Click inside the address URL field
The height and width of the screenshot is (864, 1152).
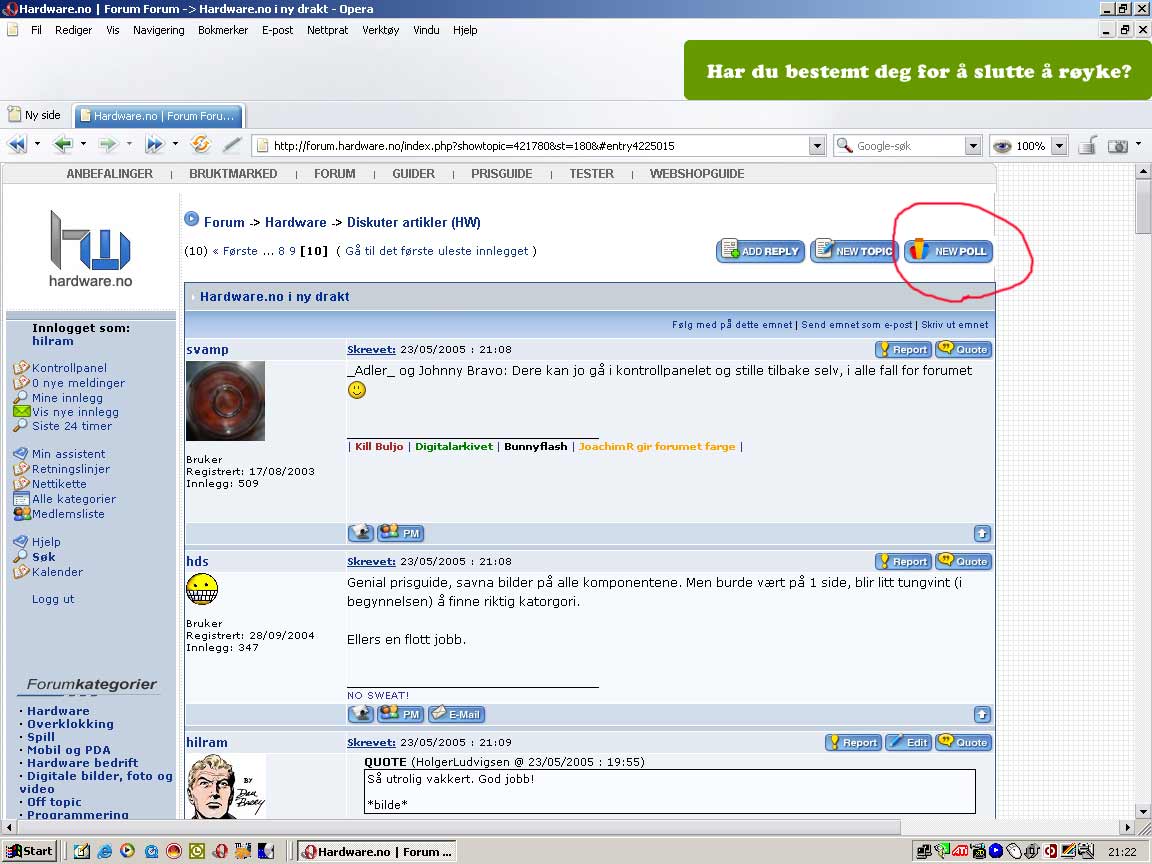[540, 145]
